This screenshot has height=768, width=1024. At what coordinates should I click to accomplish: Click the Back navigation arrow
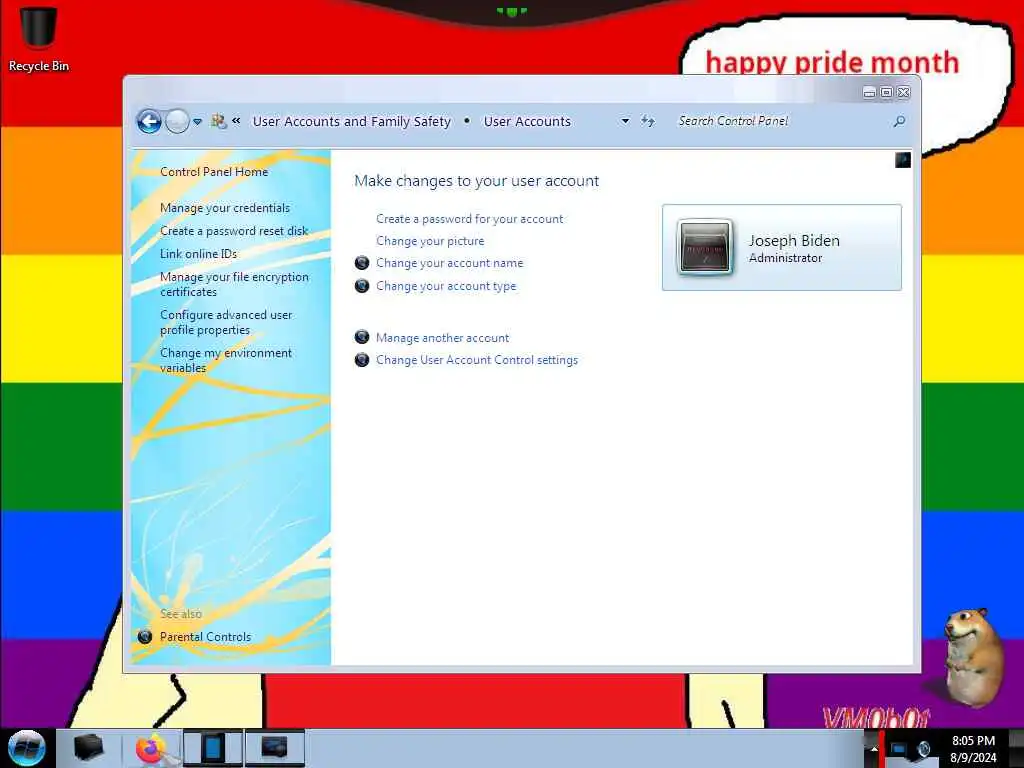149,121
